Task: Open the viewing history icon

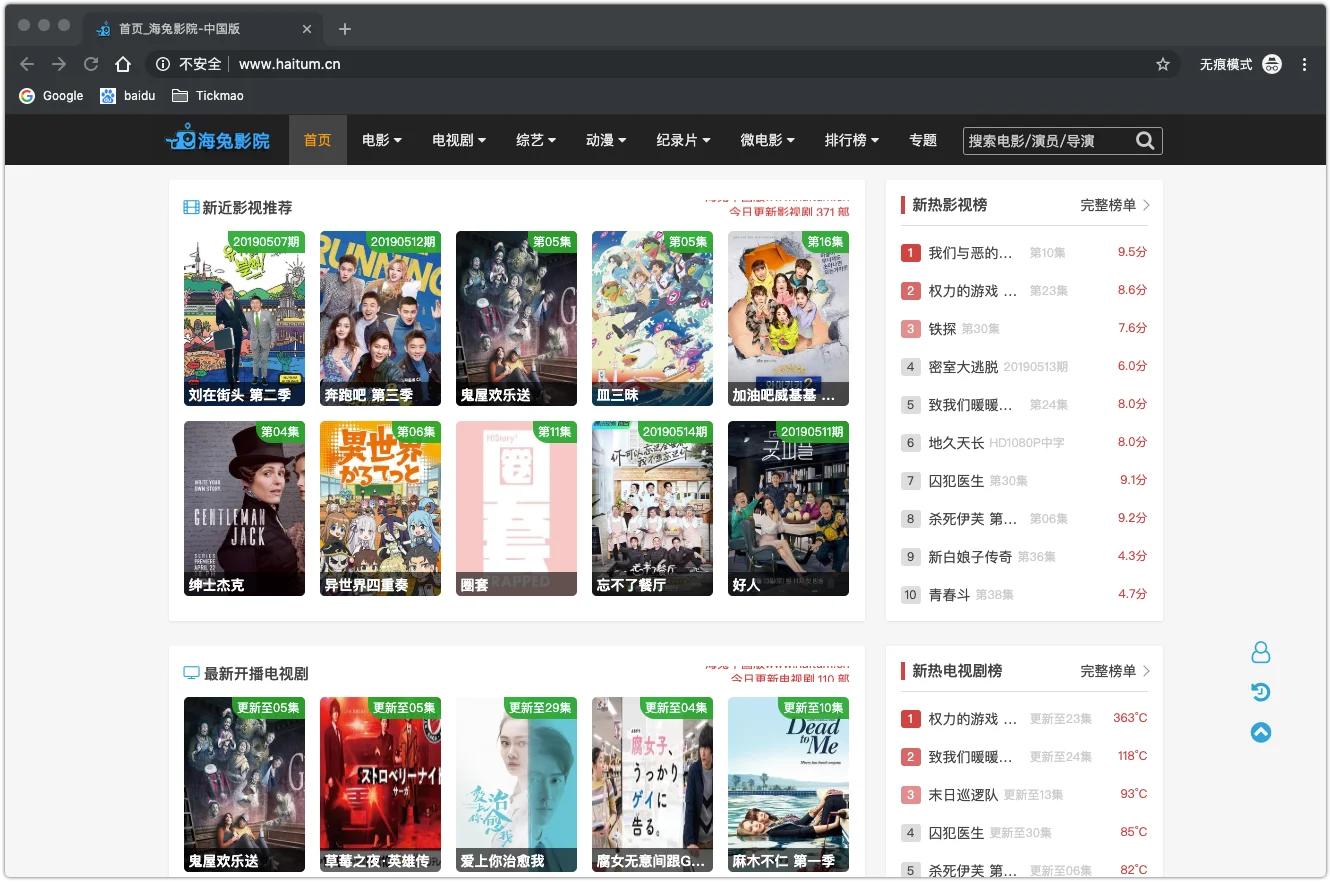Action: click(x=1261, y=692)
